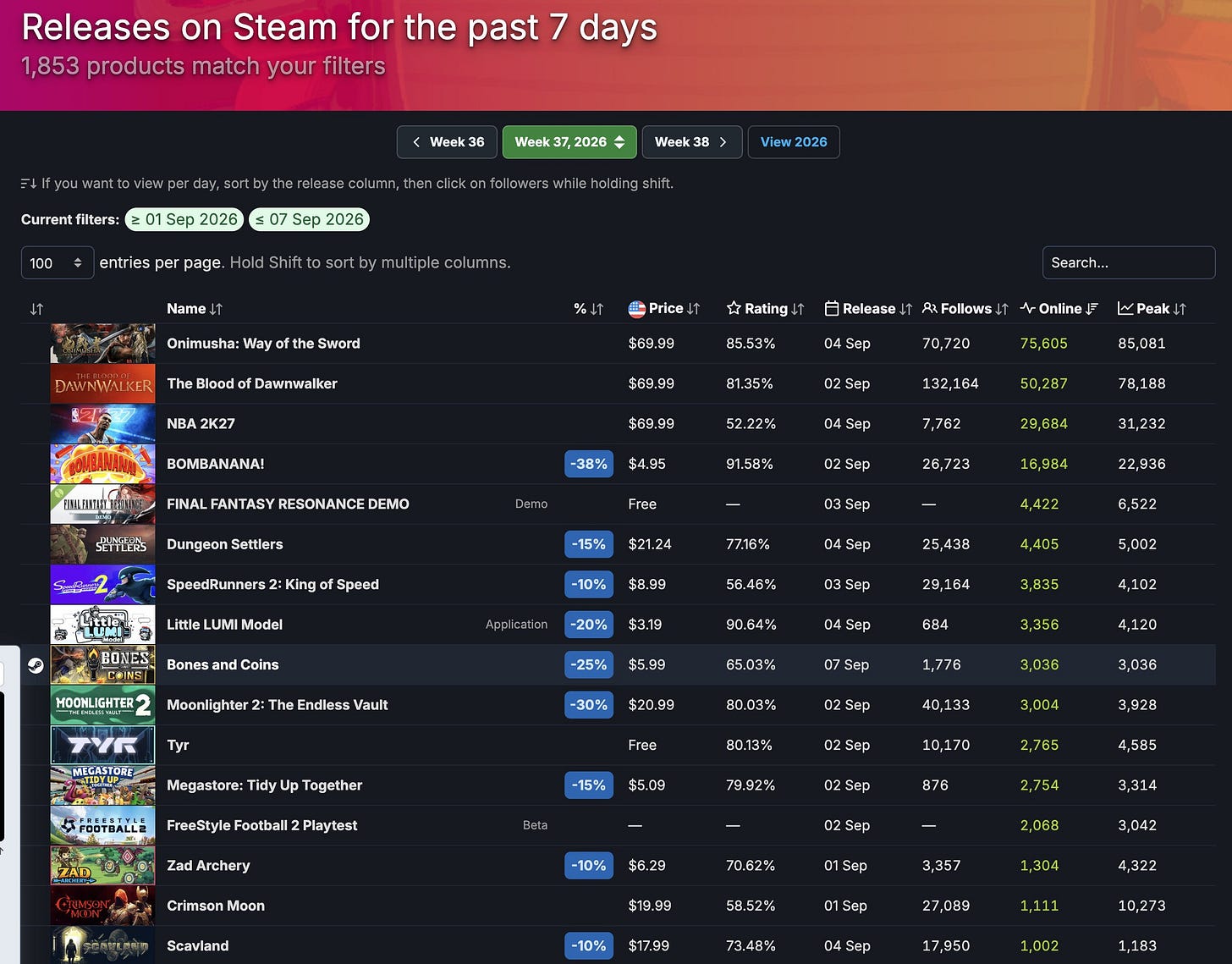Viewport: 1232px width, 964px height.
Task: Open FINAL FANTASY RESONANCE DEMO title link
Action: click(288, 504)
